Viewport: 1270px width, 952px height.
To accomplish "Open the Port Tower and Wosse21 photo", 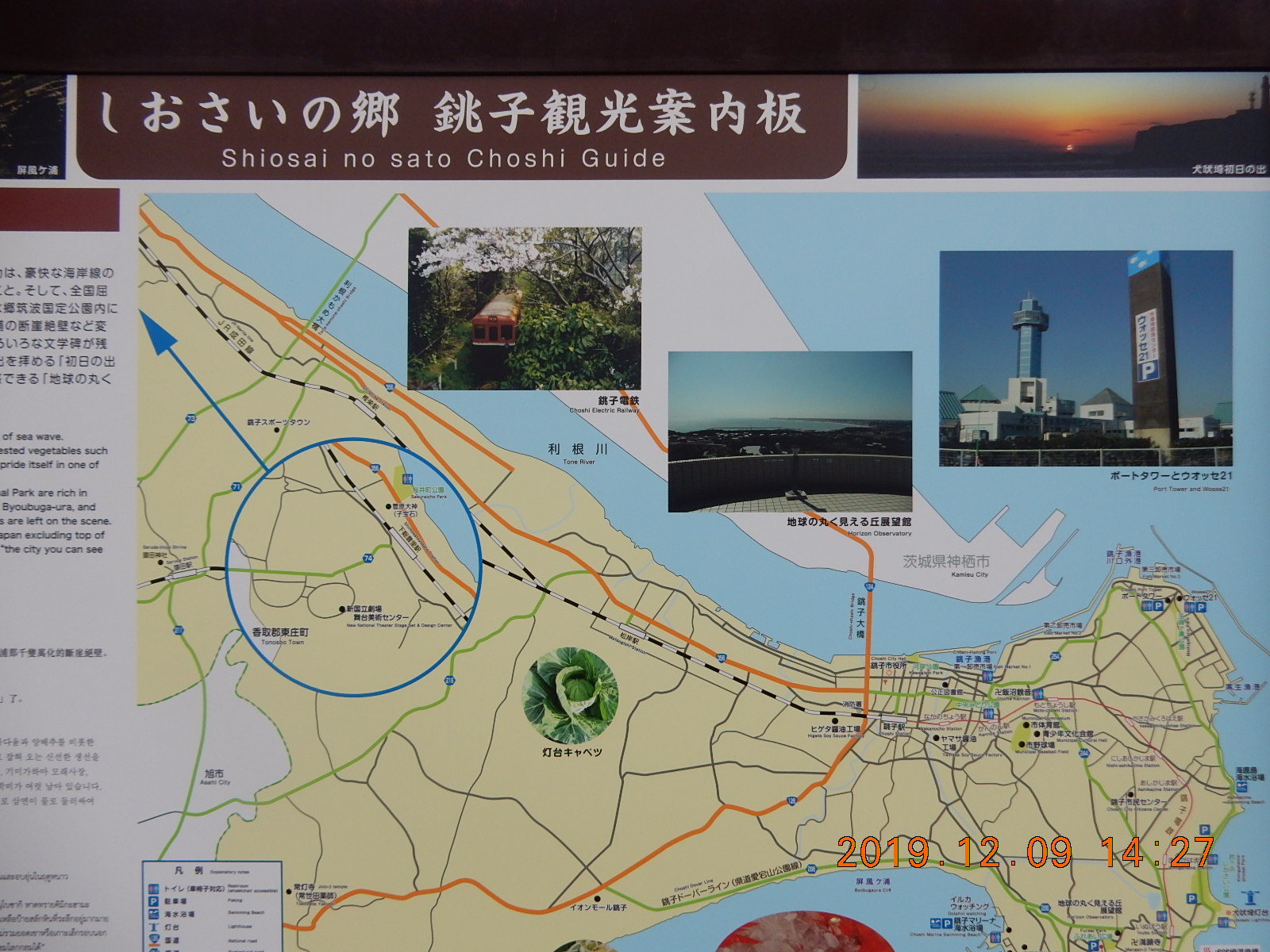I will 1085,358.
